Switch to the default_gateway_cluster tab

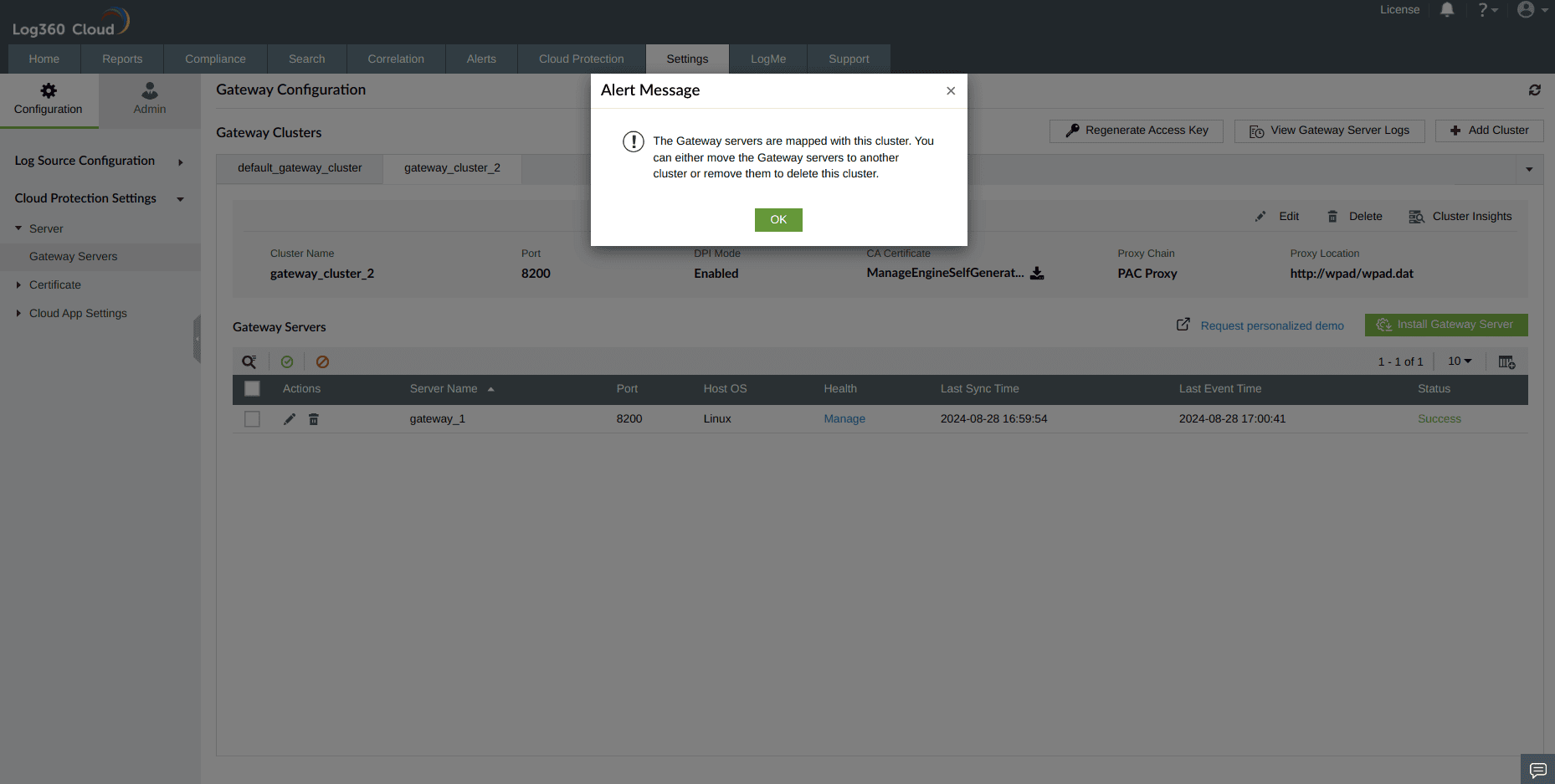pyautogui.click(x=299, y=167)
